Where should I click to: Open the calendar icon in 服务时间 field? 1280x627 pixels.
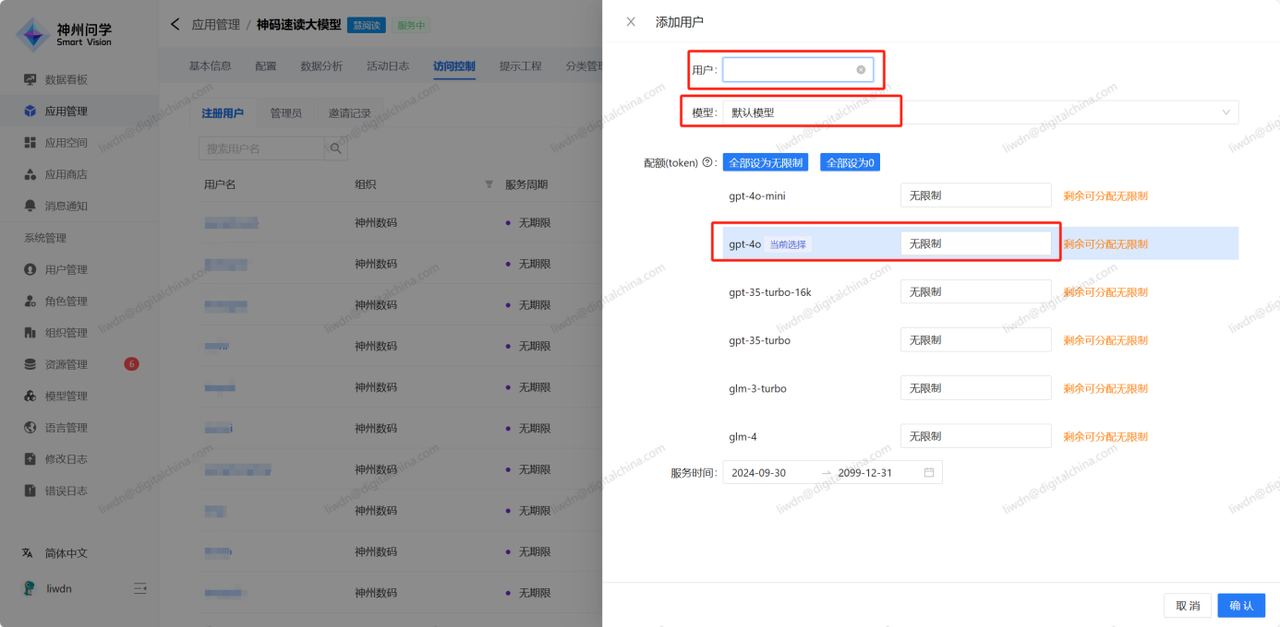coord(929,473)
